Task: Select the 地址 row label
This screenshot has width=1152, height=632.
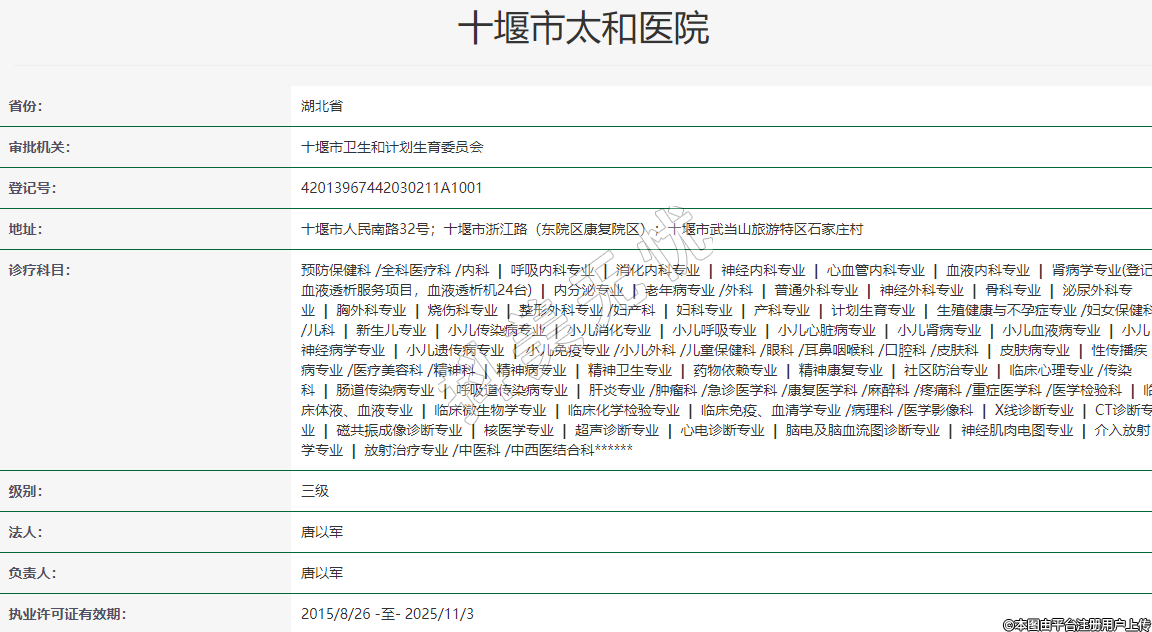Action: coord(26,229)
